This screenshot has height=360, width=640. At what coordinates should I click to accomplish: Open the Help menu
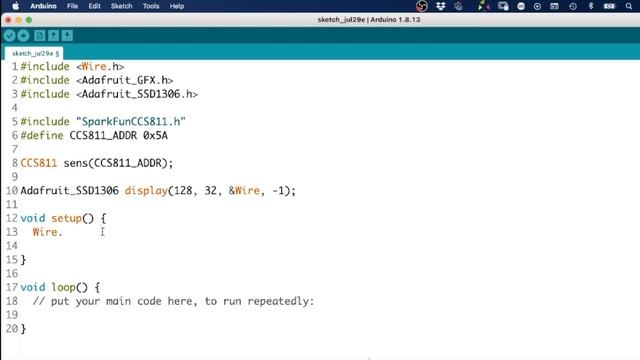point(177,6)
